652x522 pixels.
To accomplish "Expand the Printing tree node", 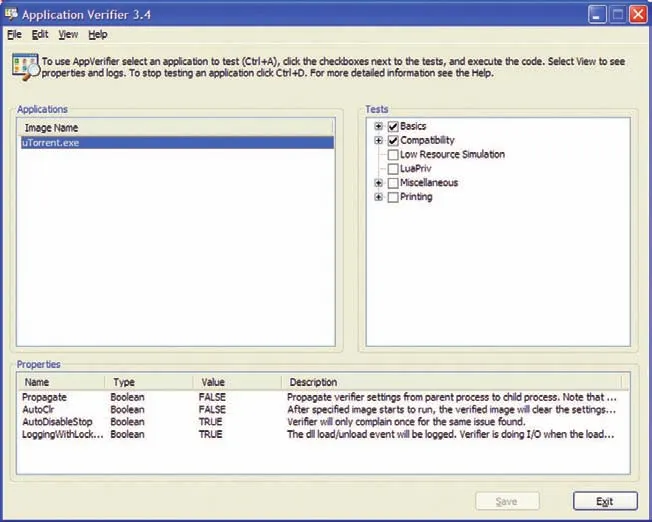I will 378,197.
